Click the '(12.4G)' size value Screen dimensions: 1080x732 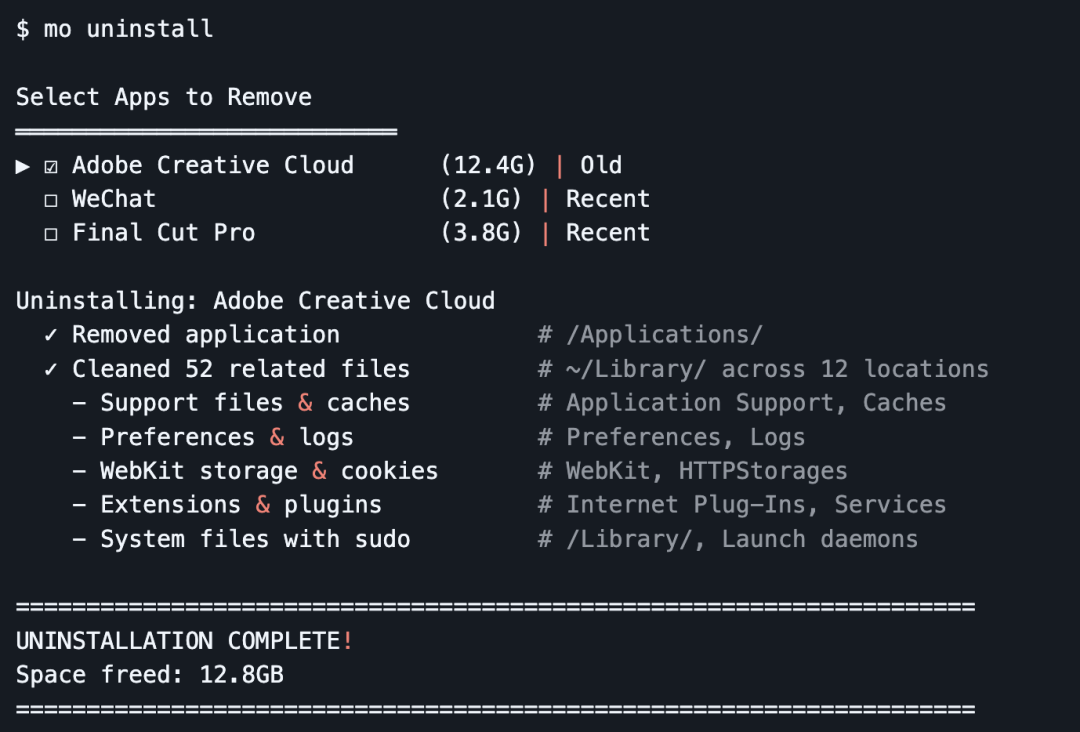[x=488, y=165]
